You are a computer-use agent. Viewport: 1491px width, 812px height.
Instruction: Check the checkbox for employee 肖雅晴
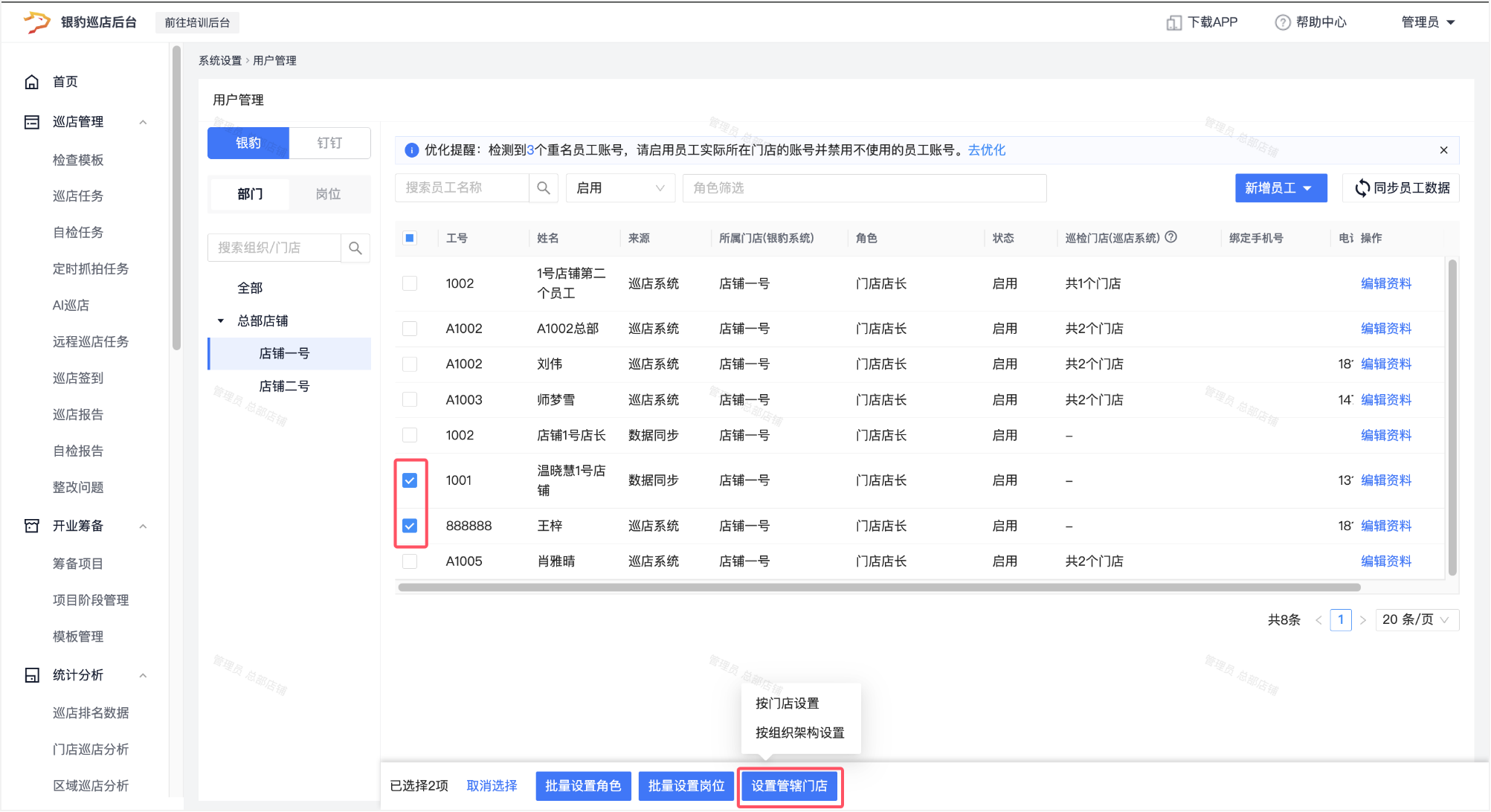[410, 561]
